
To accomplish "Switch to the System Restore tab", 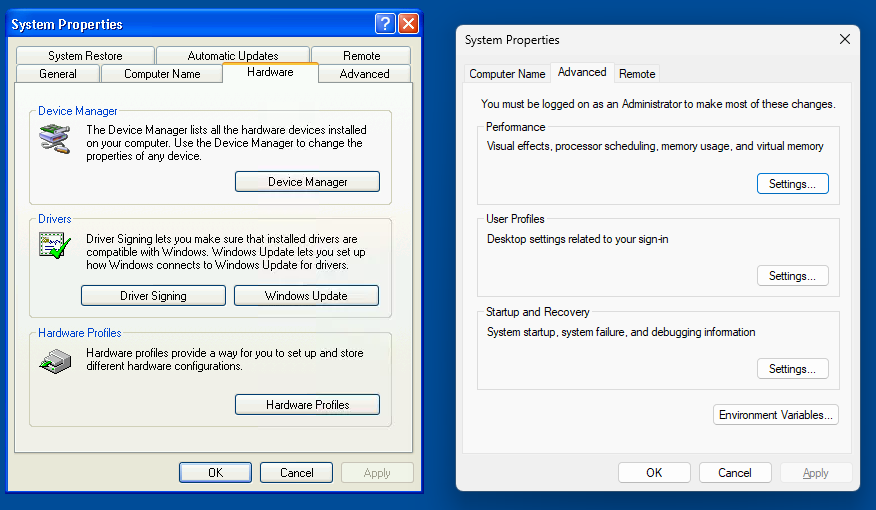I will tap(85, 56).
